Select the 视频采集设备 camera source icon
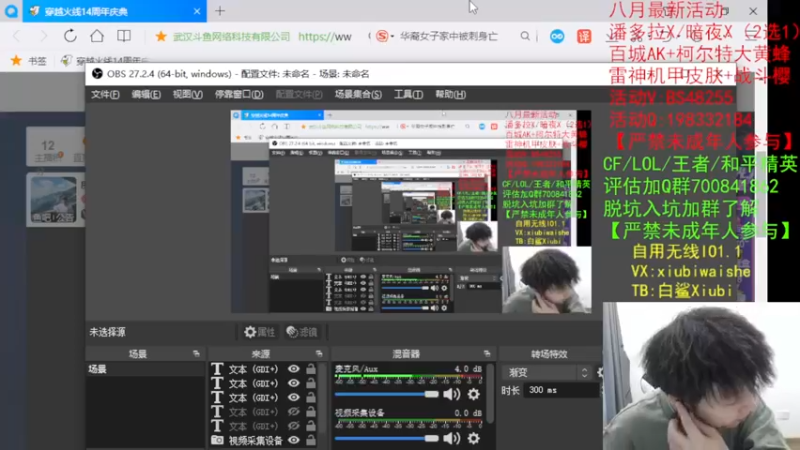Viewport: 800px width, 450px height. coord(217,440)
